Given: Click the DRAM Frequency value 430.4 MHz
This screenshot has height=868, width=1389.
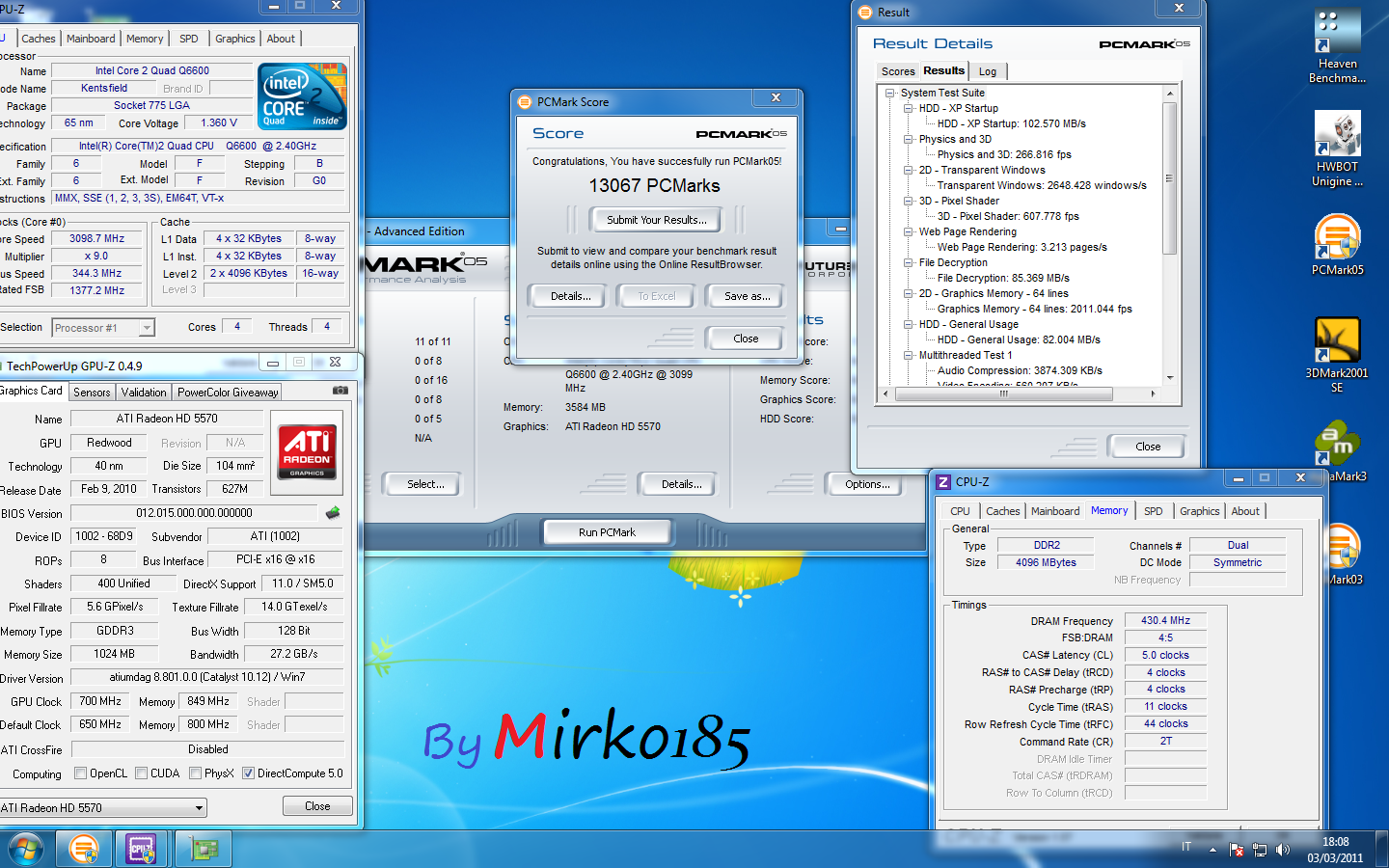Looking at the screenshot, I should [1165, 621].
